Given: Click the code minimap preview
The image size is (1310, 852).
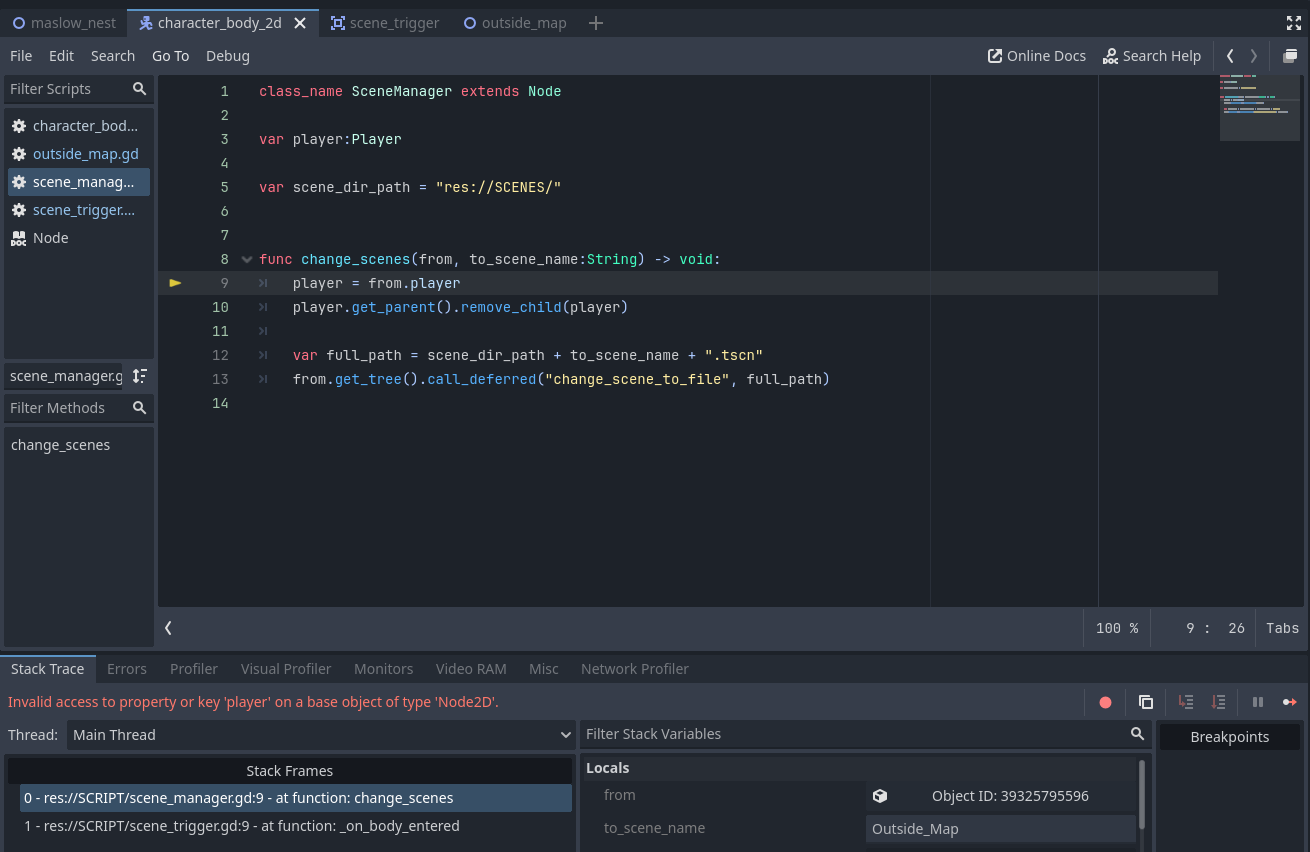Looking at the screenshot, I should 1260,106.
